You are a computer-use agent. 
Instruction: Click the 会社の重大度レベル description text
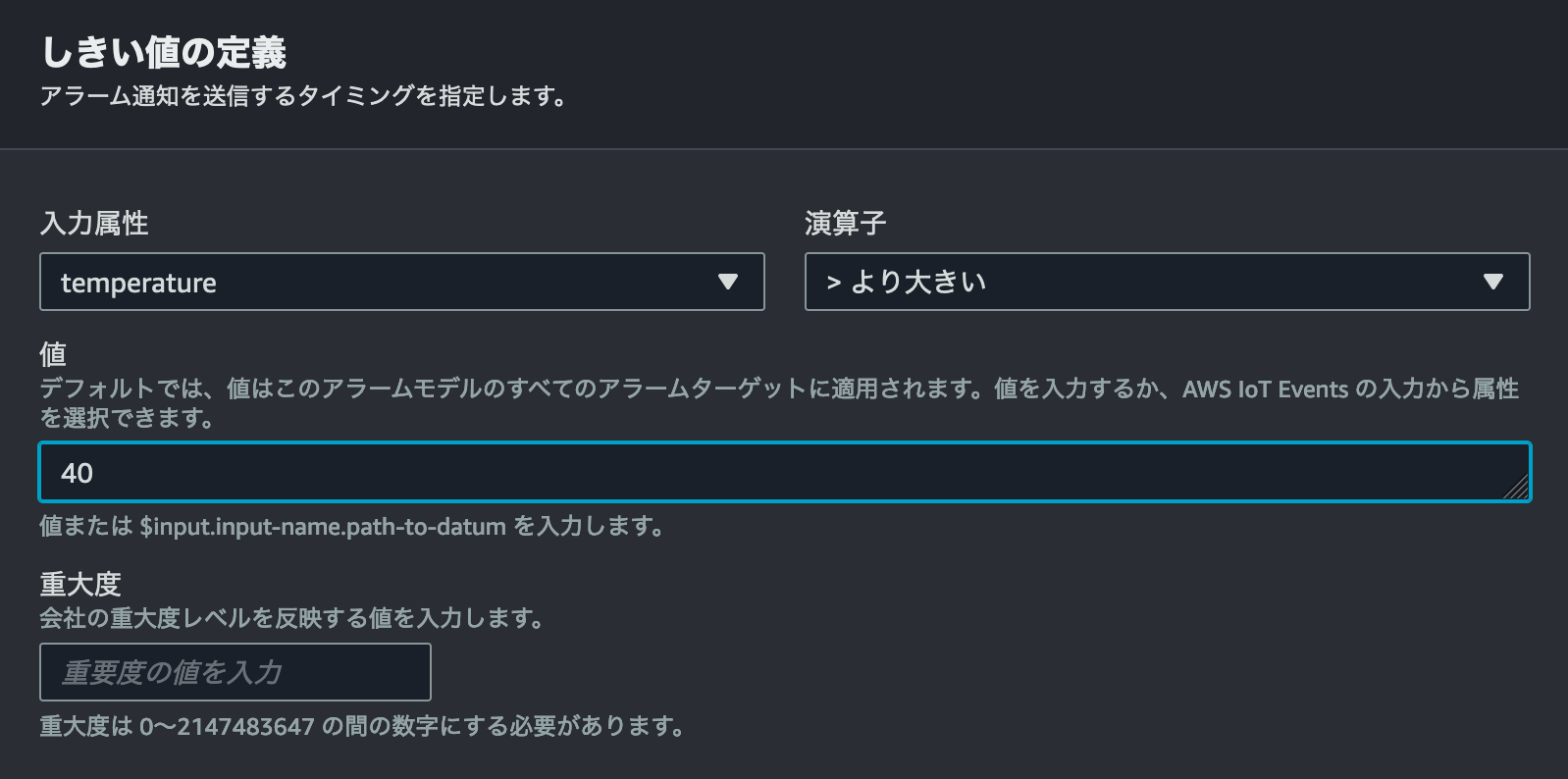[x=291, y=618]
